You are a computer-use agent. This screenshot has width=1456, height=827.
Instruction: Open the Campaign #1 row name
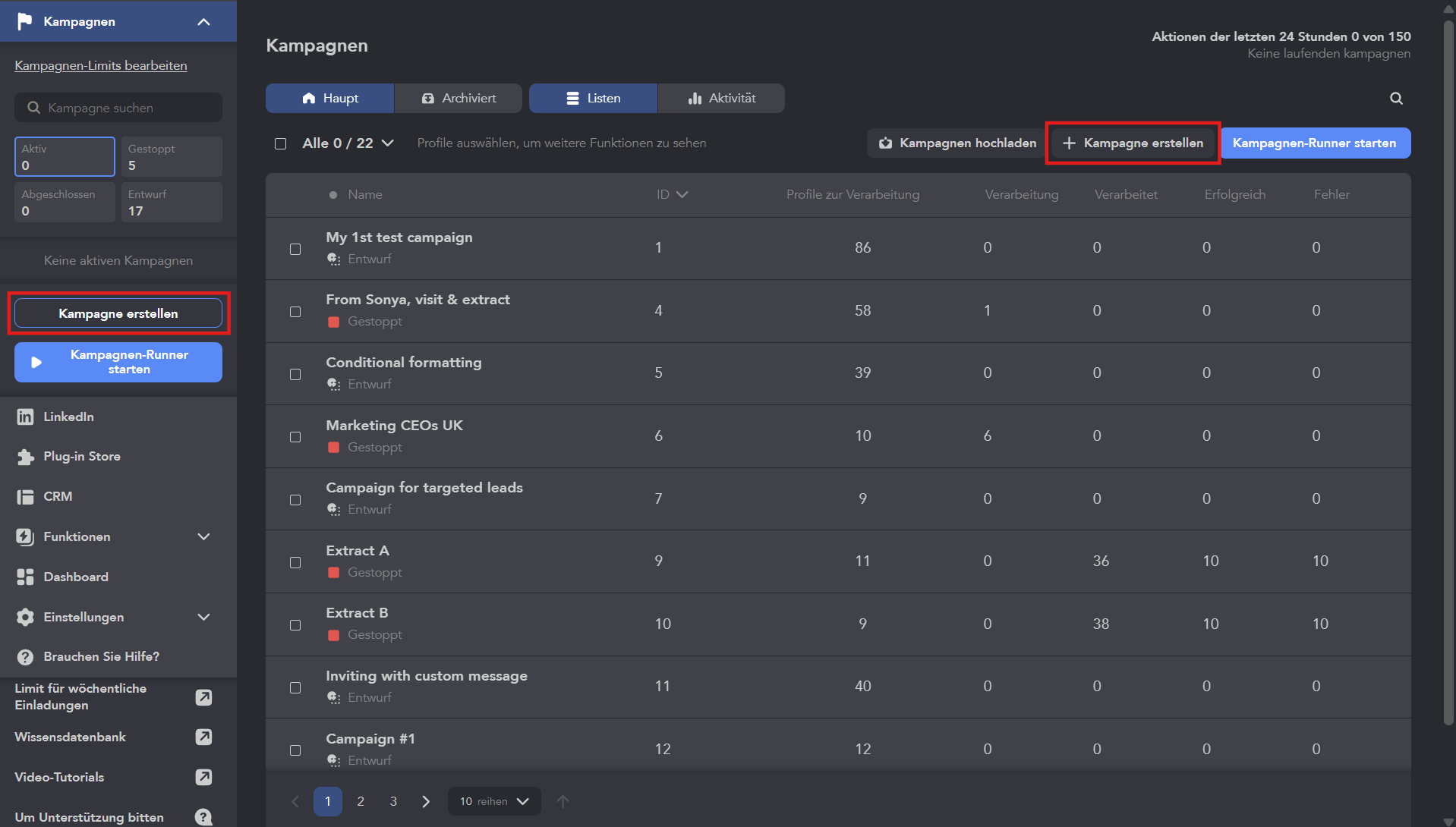[x=370, y=739]
